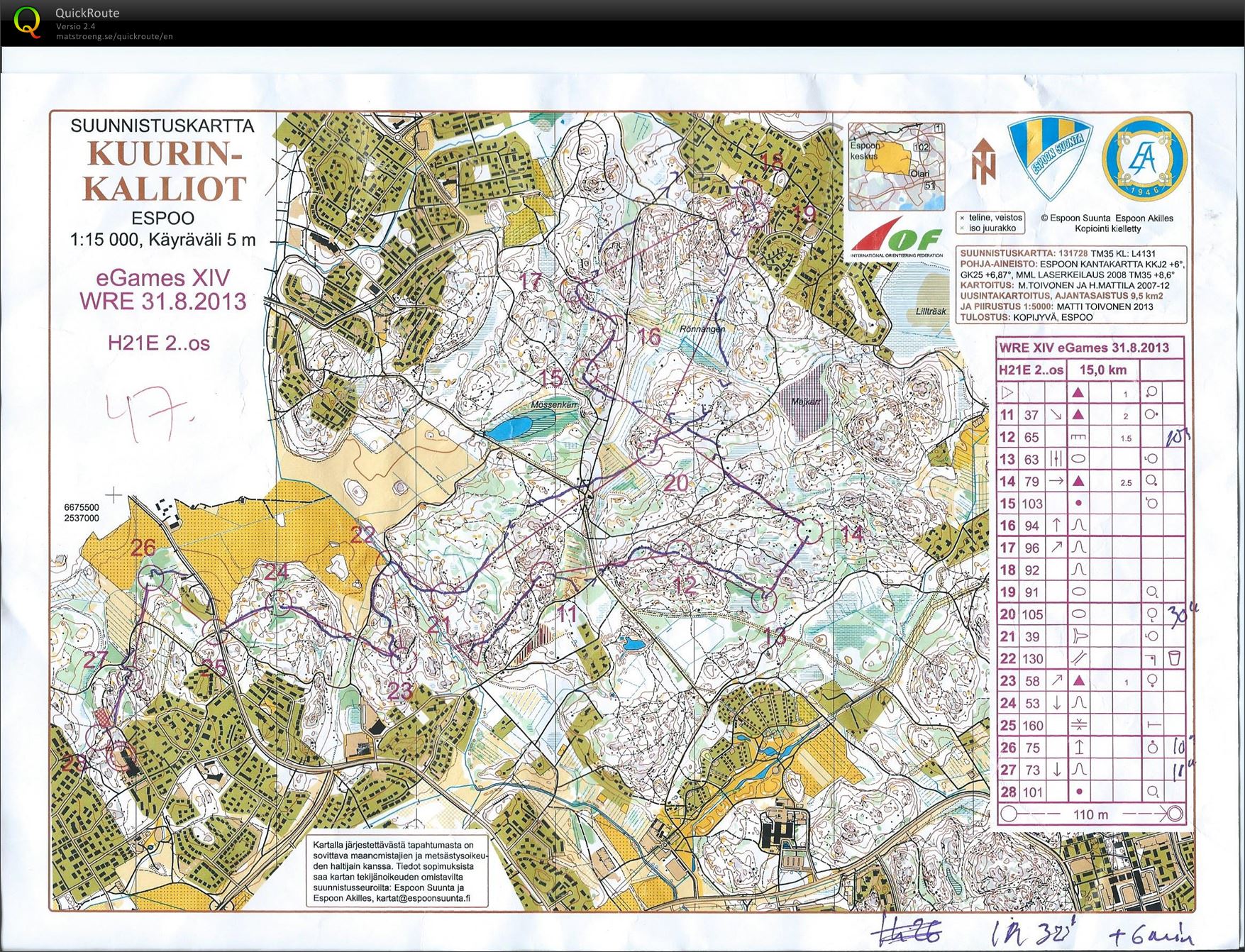Select the Espoon keskus locator mini-map
This screenshot has width=1245, height=952.
[x=897, y=167]
